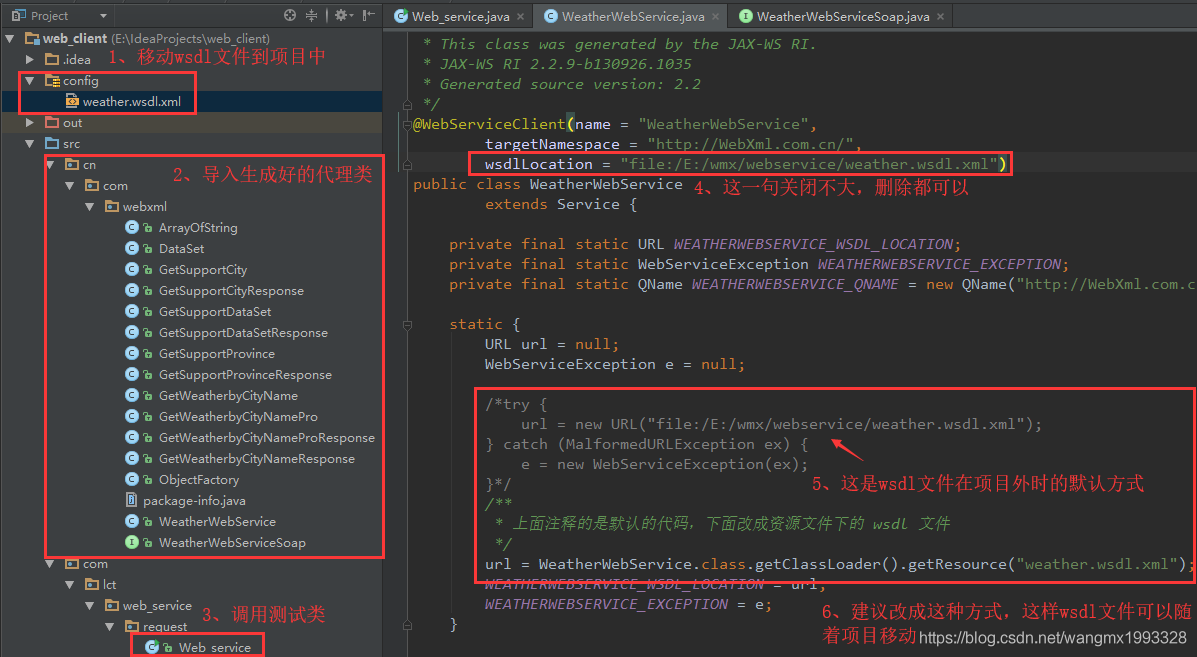This screenshot has width=1197, height=657.
Task: Click the 'Scroll from Source' crosshair icon
Action: point(290,15)
